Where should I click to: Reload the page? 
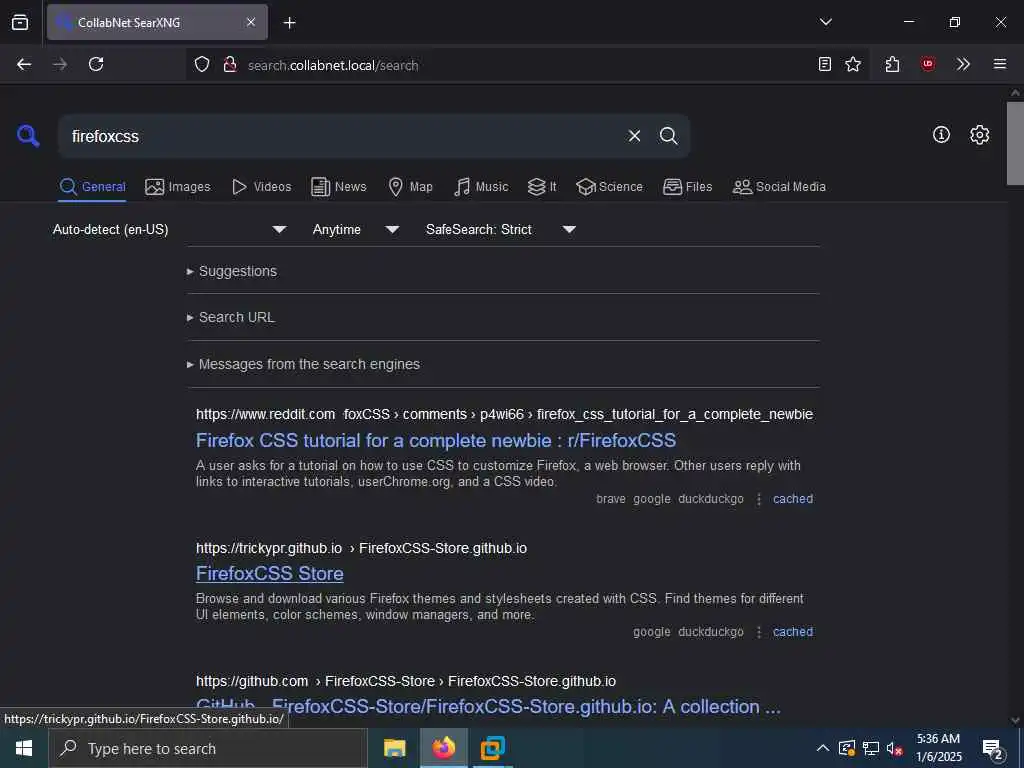tap(96, 64)
